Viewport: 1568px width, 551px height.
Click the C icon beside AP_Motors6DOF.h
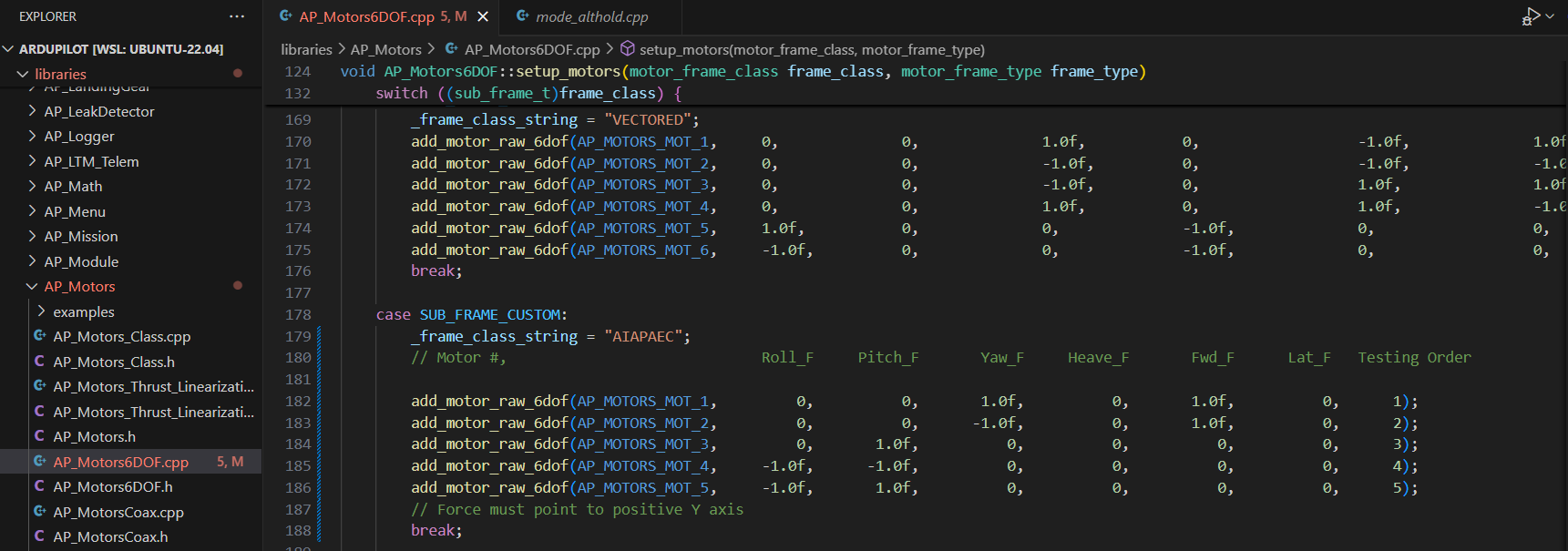pyautogui.click(x=39, y=486)
